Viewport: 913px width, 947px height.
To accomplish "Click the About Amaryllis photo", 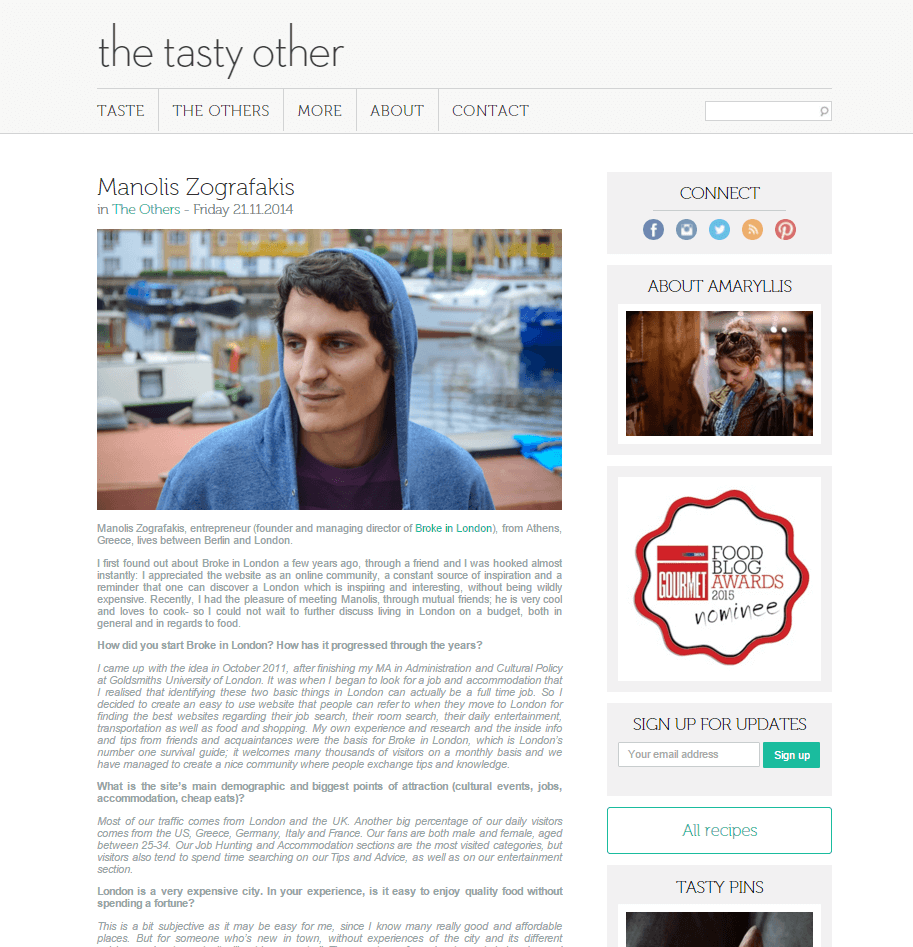I will 719,373.
